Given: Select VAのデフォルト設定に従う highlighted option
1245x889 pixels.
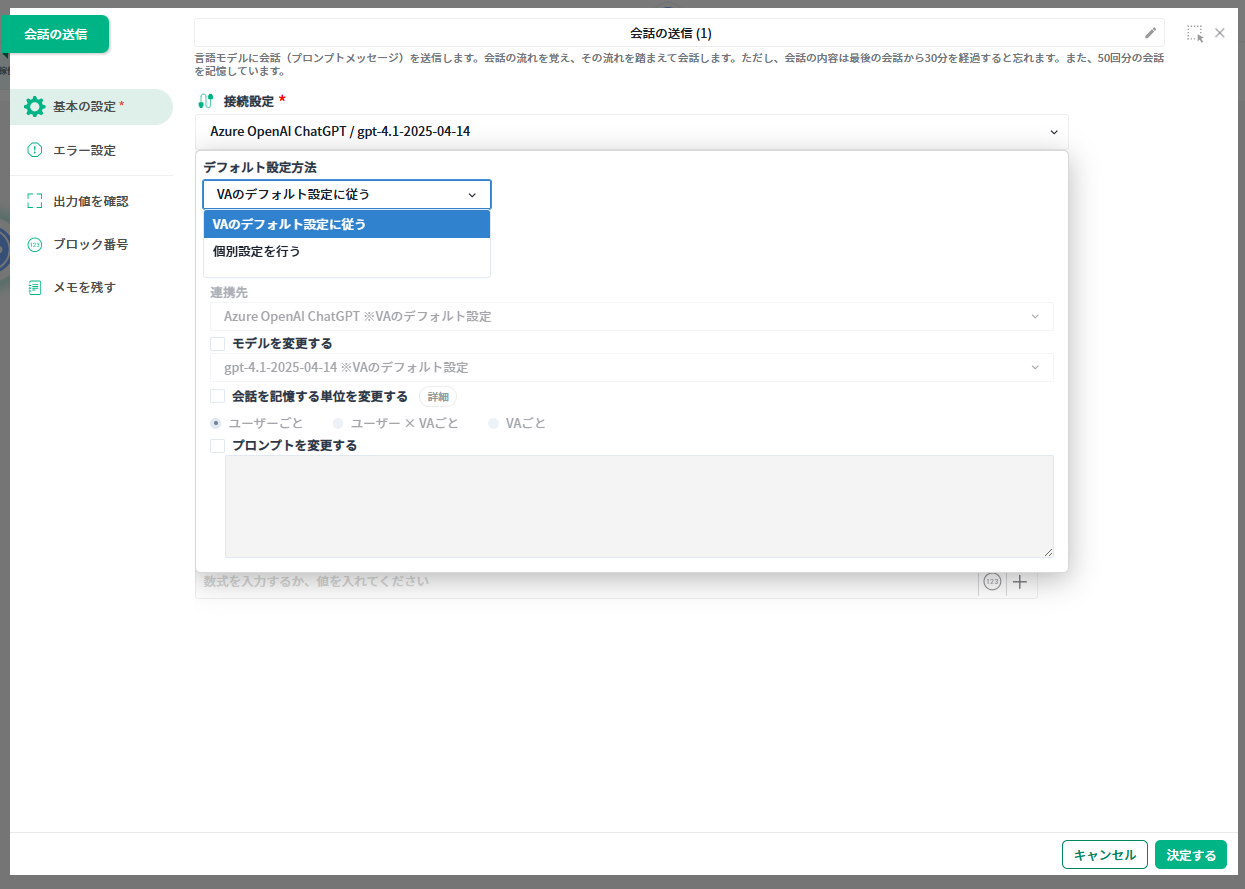Looking at the screenshot, I should [x=290, y=224].
